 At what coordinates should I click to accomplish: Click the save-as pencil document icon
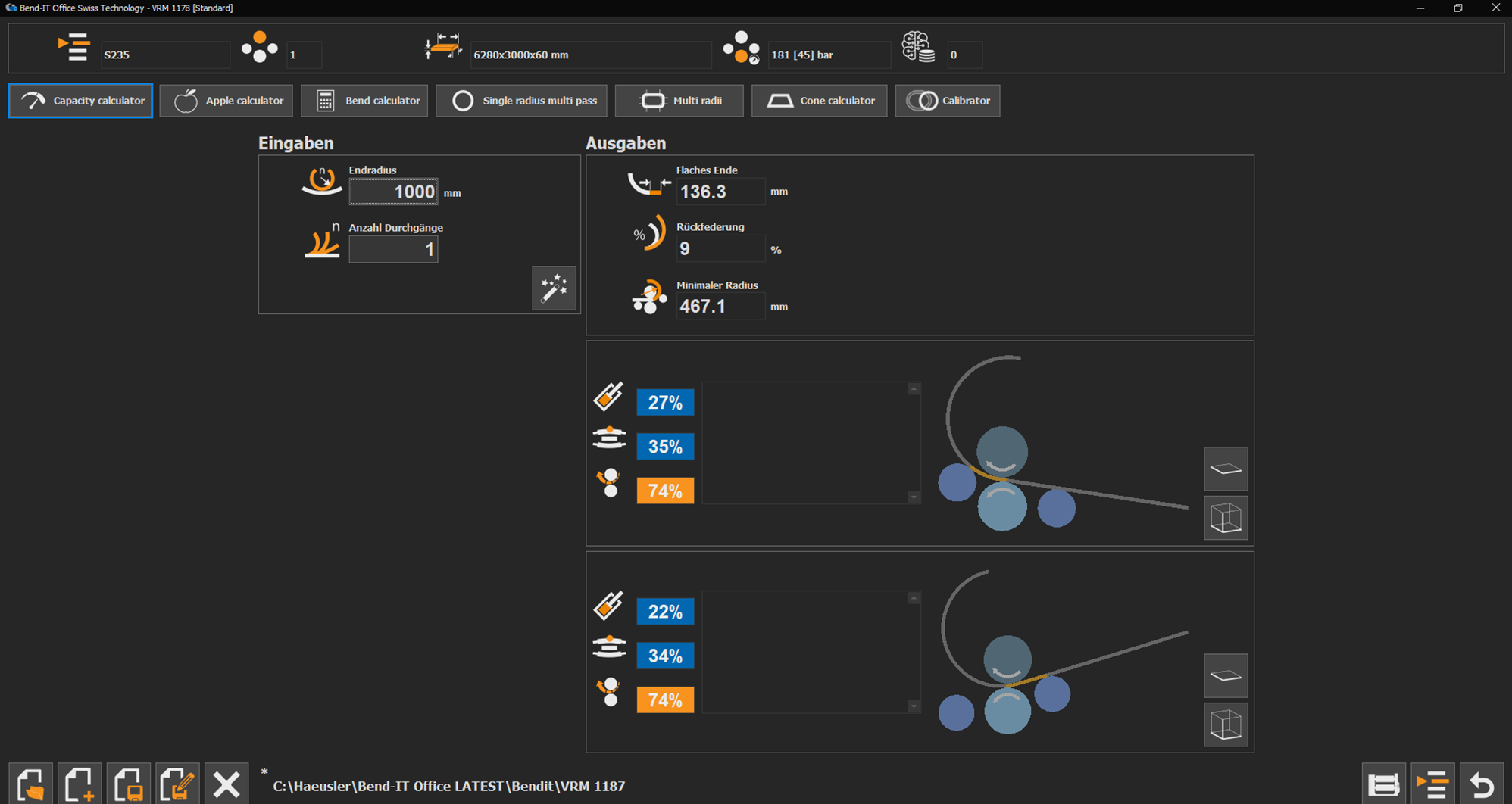[x=178, y=784]
